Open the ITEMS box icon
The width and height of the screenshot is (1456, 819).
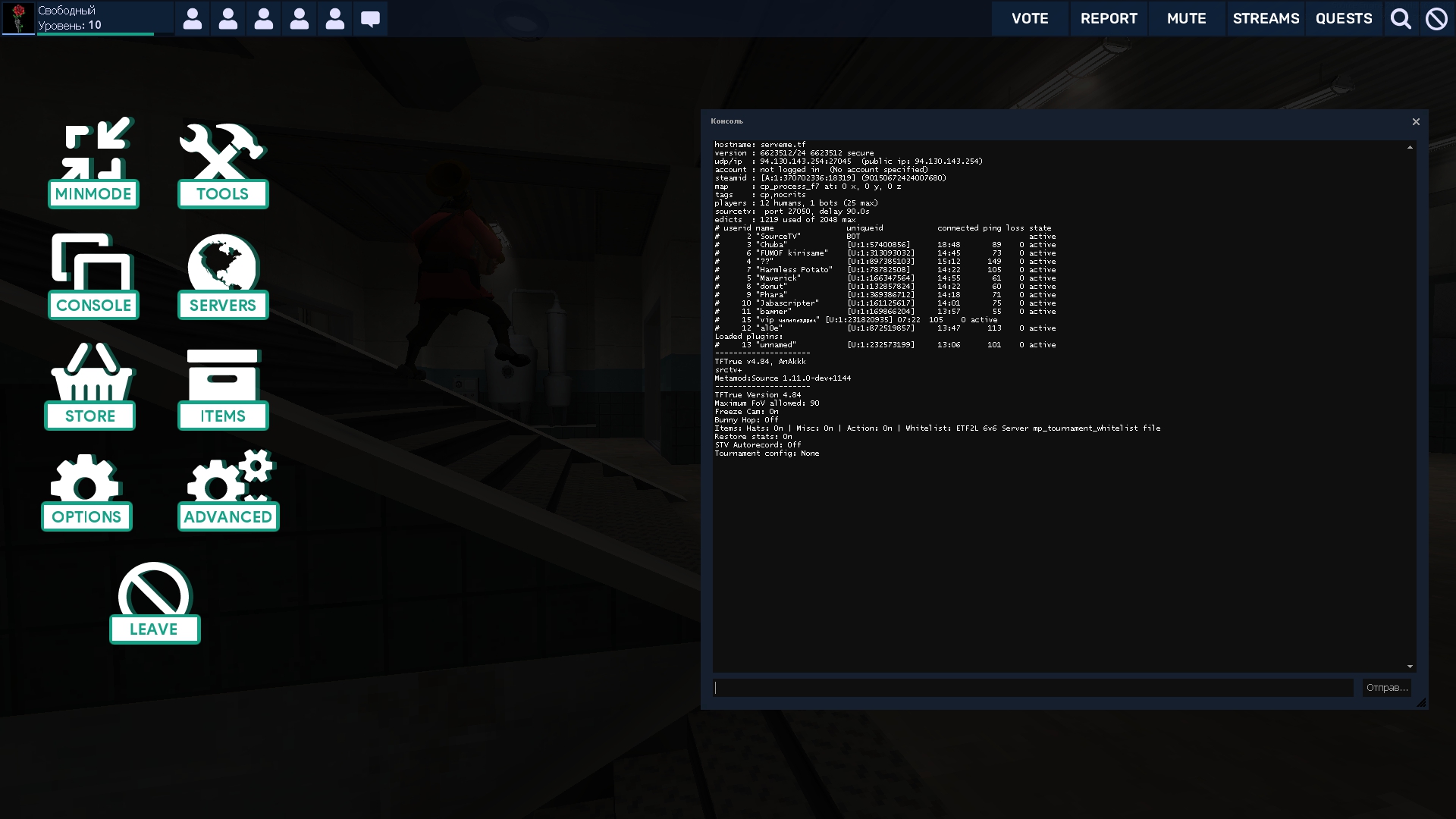coord(223,389)
